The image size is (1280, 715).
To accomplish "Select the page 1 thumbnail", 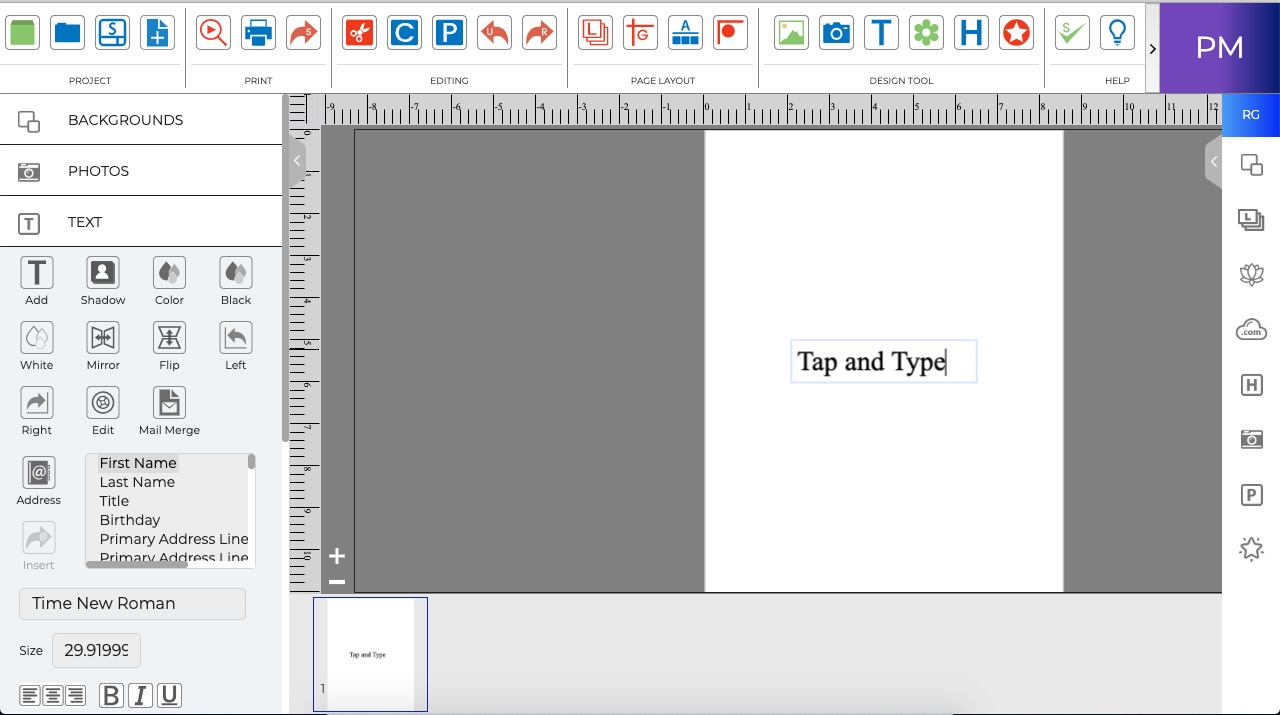I will pyautogui.click(x=370, y=654).
